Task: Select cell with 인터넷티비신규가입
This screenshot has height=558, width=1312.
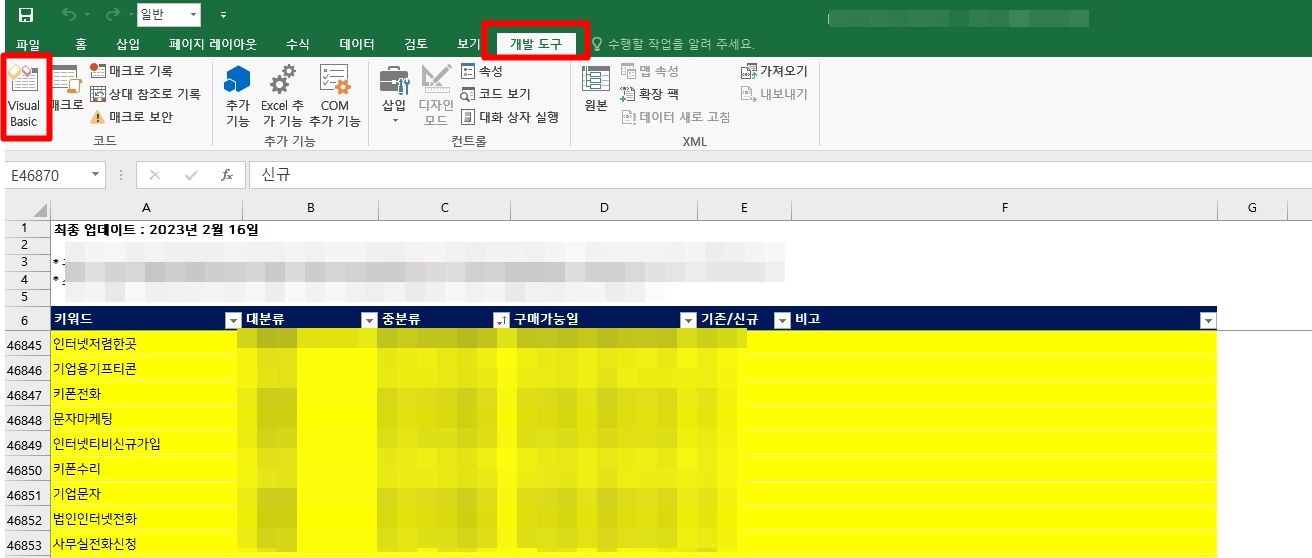Action: [x=146, y=444]
